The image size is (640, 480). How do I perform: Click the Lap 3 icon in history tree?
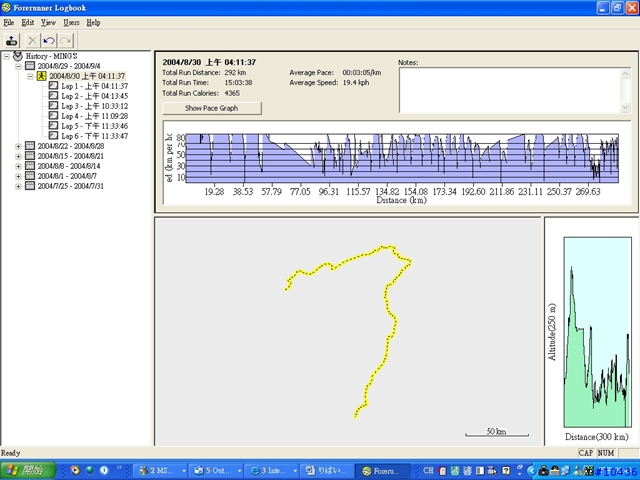coord(53,105)
